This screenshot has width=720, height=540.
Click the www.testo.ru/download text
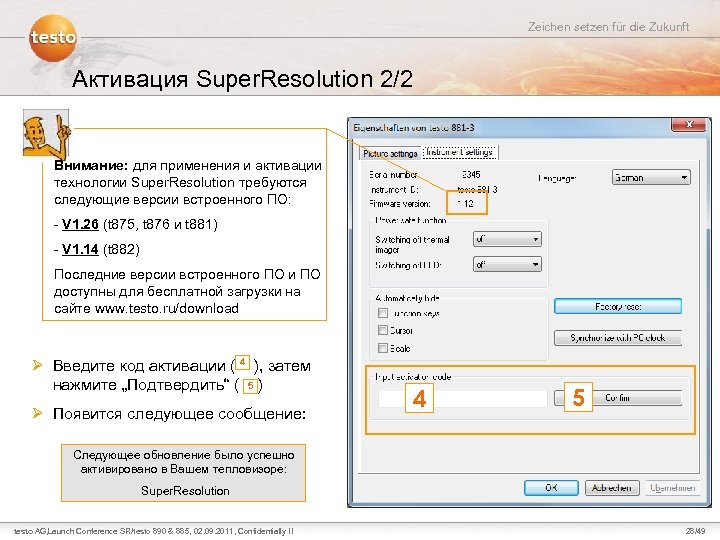click(x=167, y=308)
